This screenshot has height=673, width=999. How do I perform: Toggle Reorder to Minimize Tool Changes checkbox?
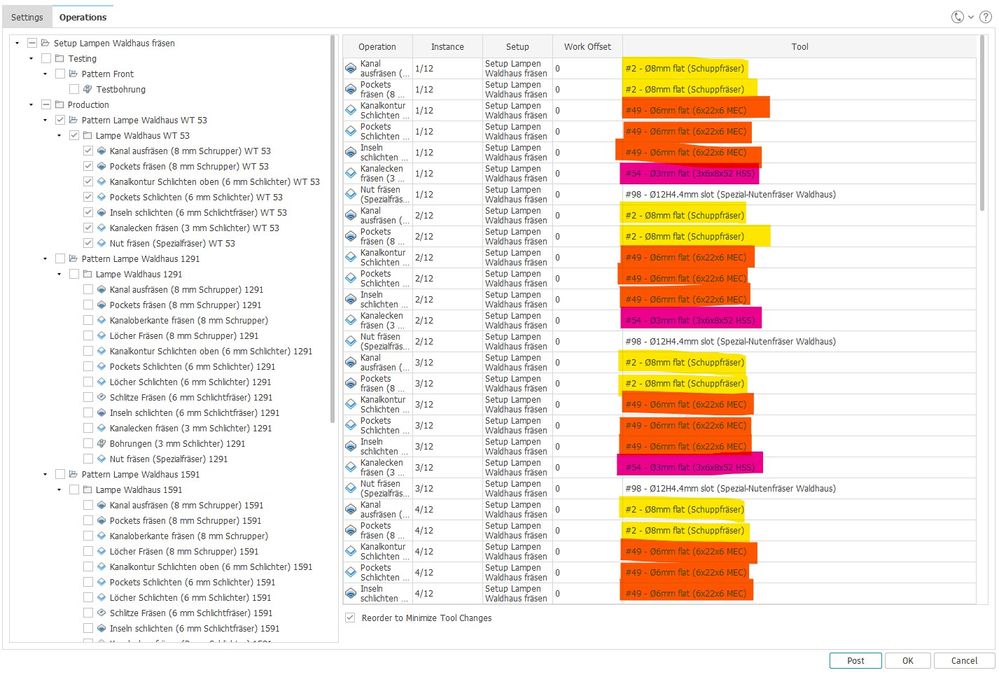[x=350, y=618]
